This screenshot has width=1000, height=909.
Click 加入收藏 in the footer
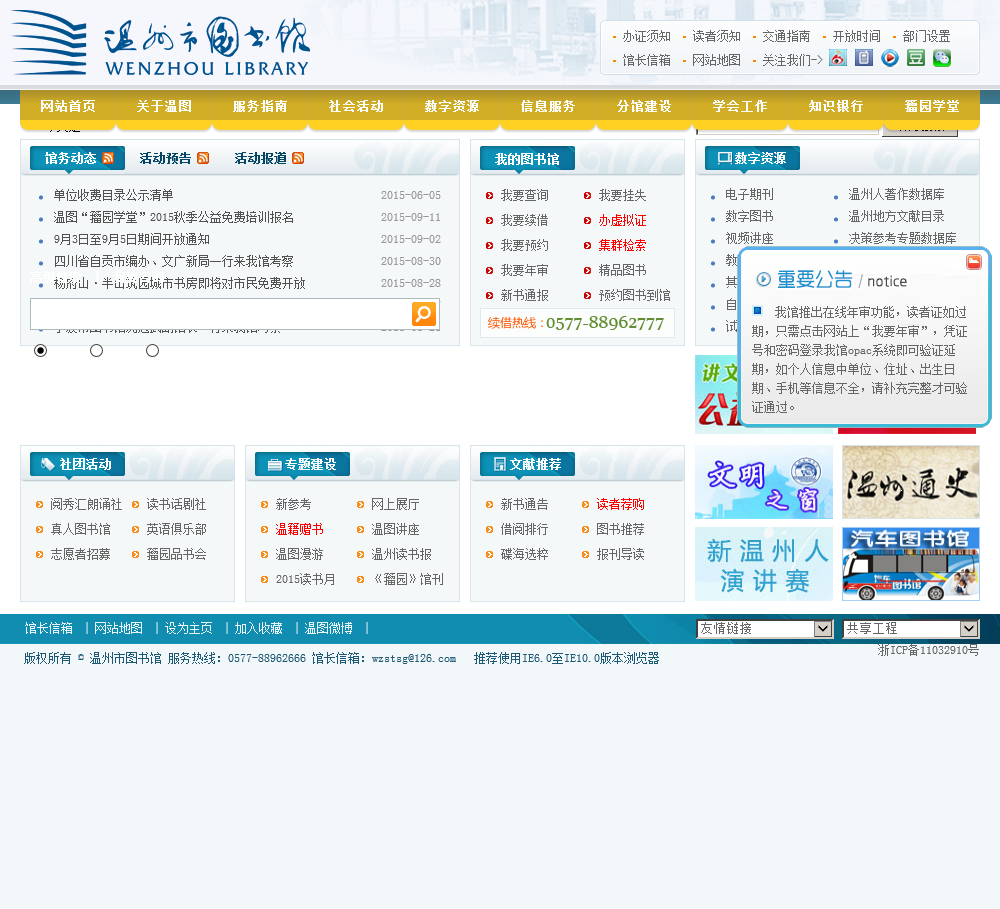(258, 628)
